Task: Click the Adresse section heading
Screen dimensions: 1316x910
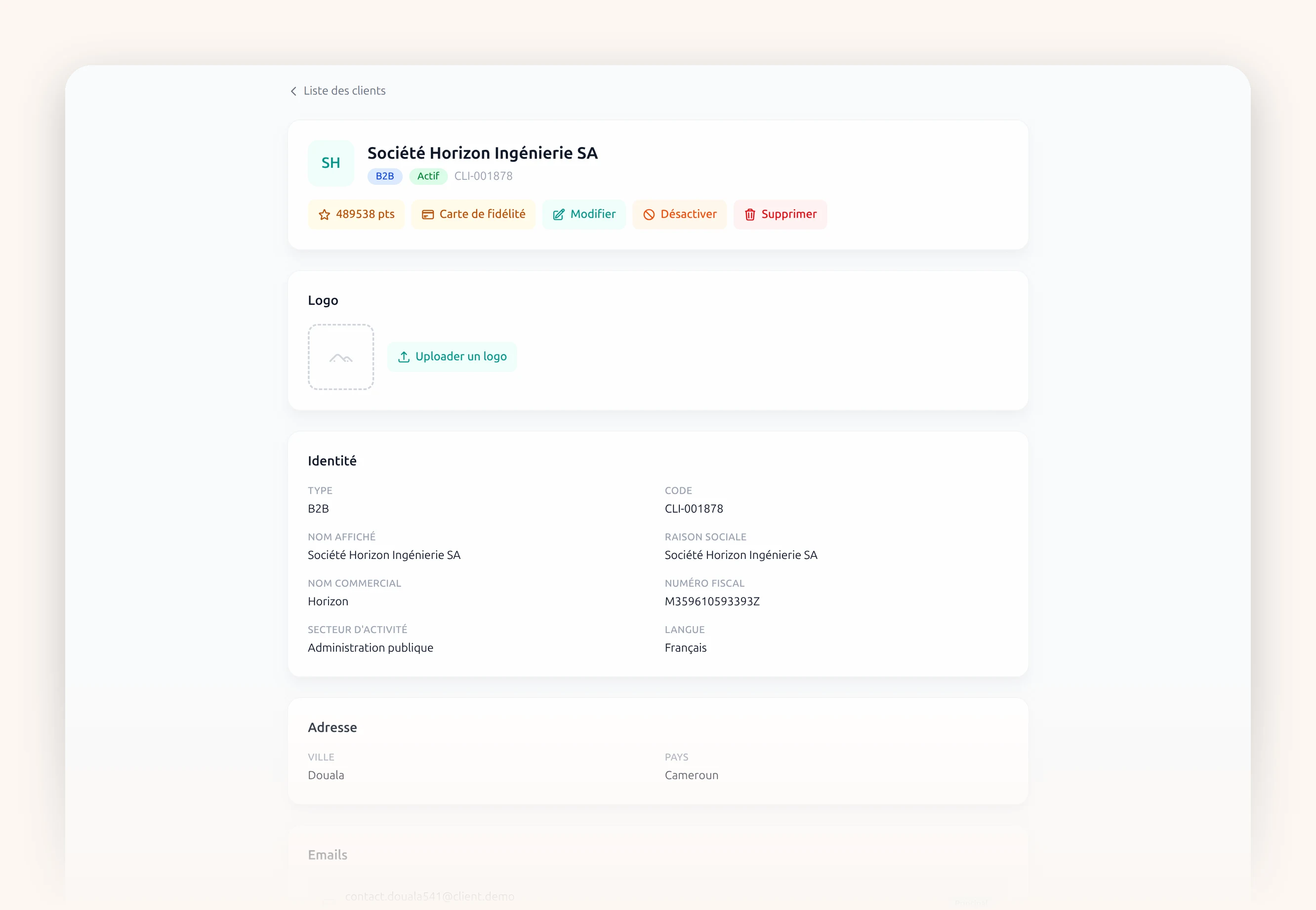Action: pos(332,727)
